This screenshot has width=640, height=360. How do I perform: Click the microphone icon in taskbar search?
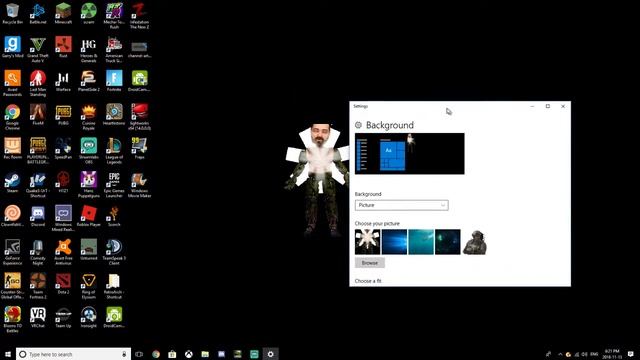point(124,354)
